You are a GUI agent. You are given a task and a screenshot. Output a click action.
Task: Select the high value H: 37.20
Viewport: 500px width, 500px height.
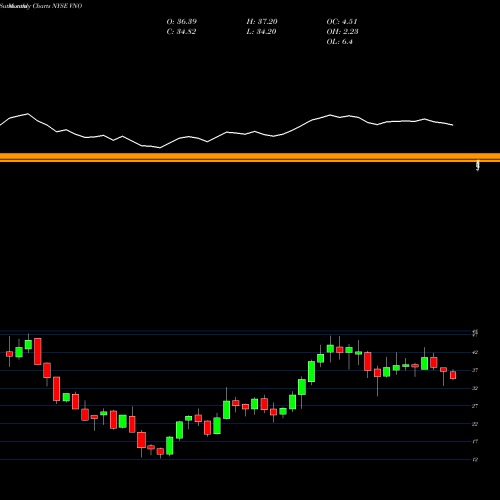[262, 22]
